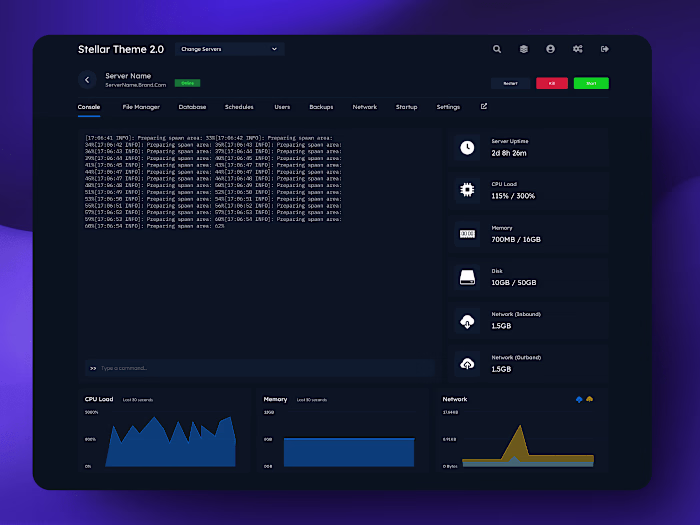Open the Users tab
Viewport: 700px width, 525px height.
[282, 107]
